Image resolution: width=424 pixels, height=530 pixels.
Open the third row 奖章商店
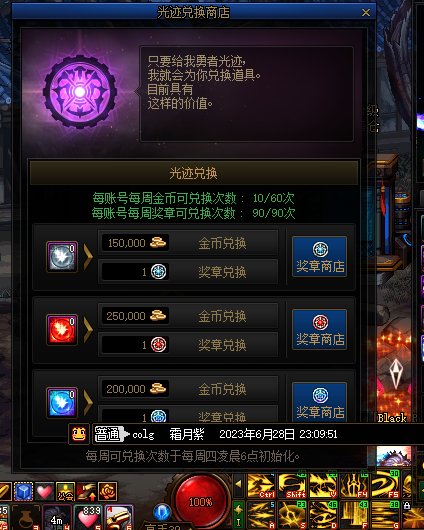coord(320,402)
